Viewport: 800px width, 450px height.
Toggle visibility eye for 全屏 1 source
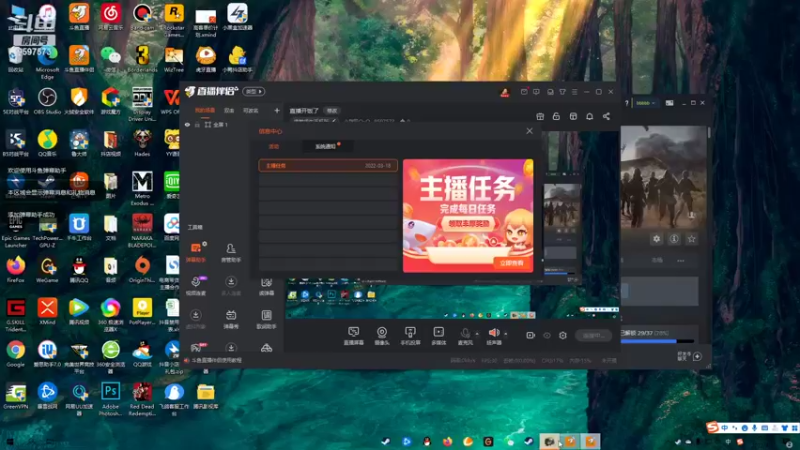tap(187, 124)
